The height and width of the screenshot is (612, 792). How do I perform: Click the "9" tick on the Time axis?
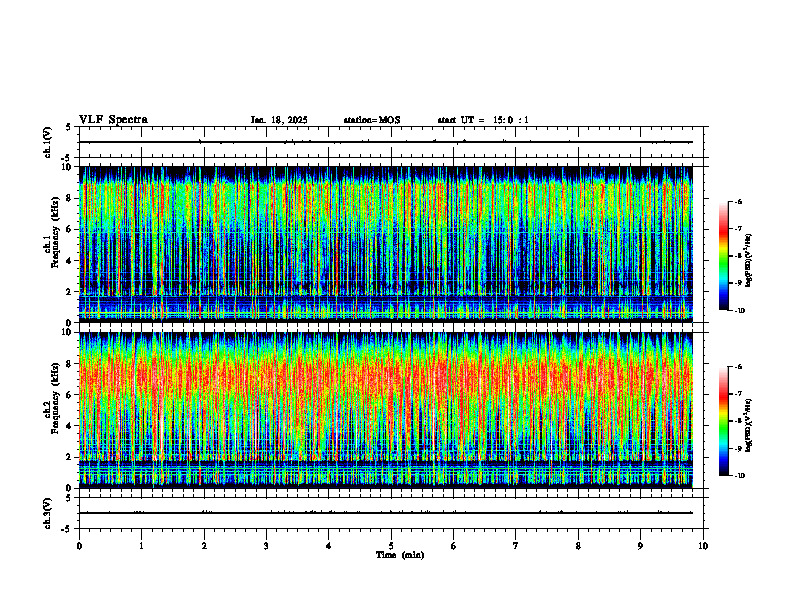(640, 546)
